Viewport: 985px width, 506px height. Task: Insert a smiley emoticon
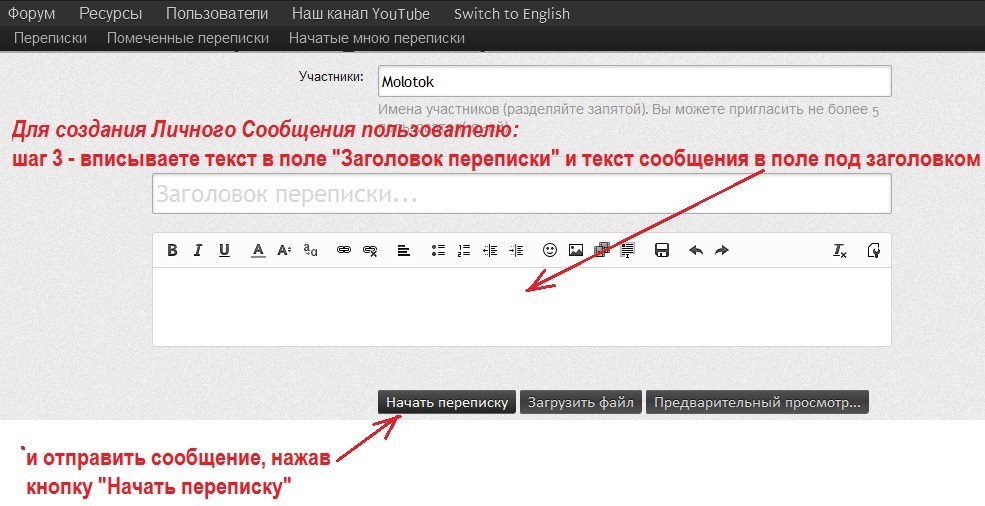point(549,251)
